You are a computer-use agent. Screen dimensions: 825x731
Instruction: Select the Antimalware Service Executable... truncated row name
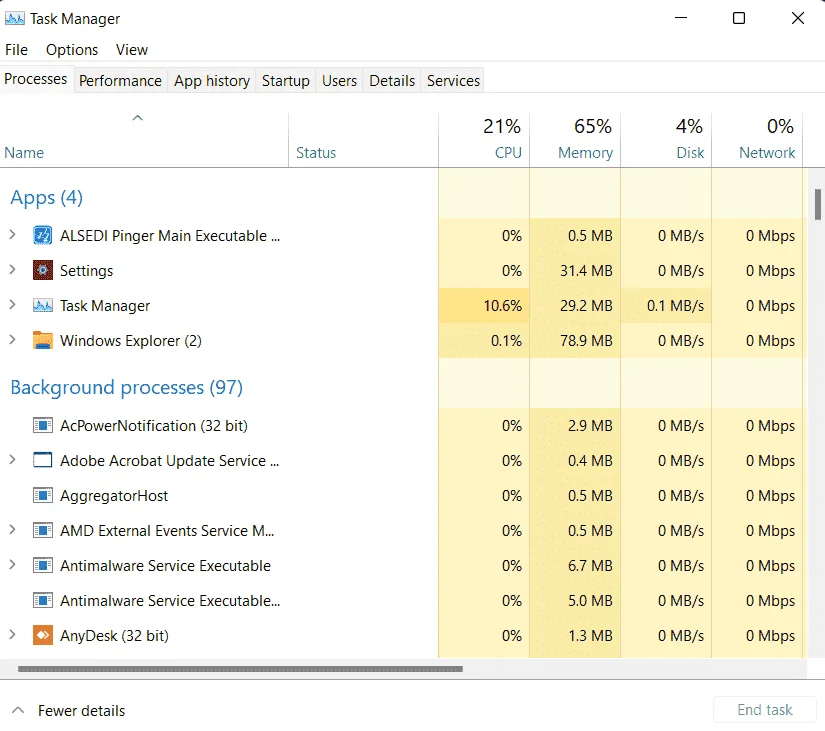[170, 600]
